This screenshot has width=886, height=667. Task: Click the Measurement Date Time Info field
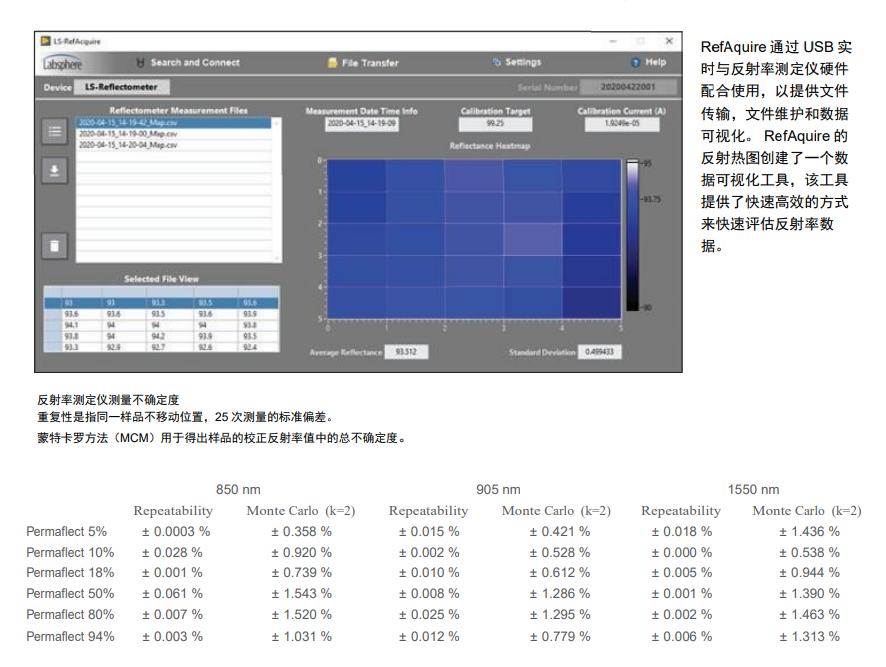362,124
